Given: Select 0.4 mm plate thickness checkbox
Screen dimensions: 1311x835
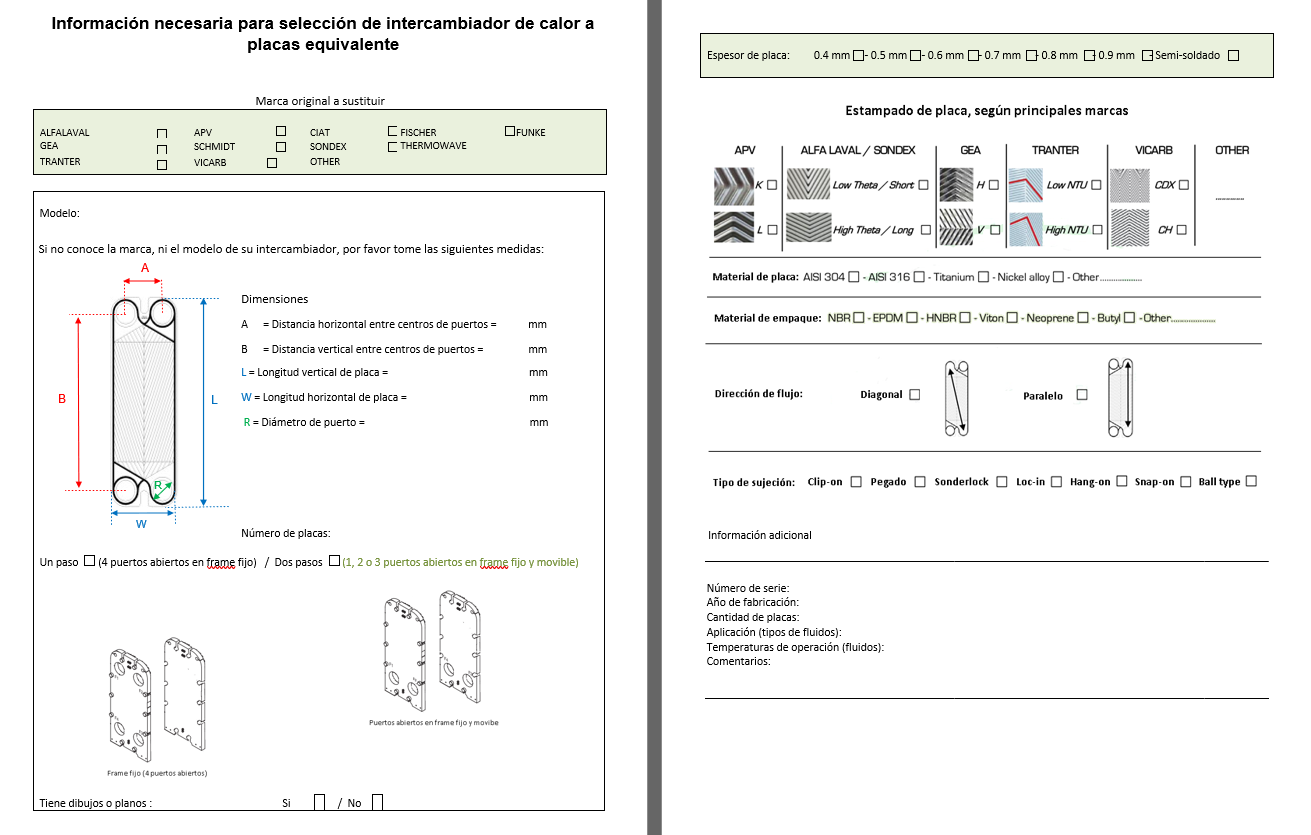Looking at the screenshot, I should (x=858, y=56).
